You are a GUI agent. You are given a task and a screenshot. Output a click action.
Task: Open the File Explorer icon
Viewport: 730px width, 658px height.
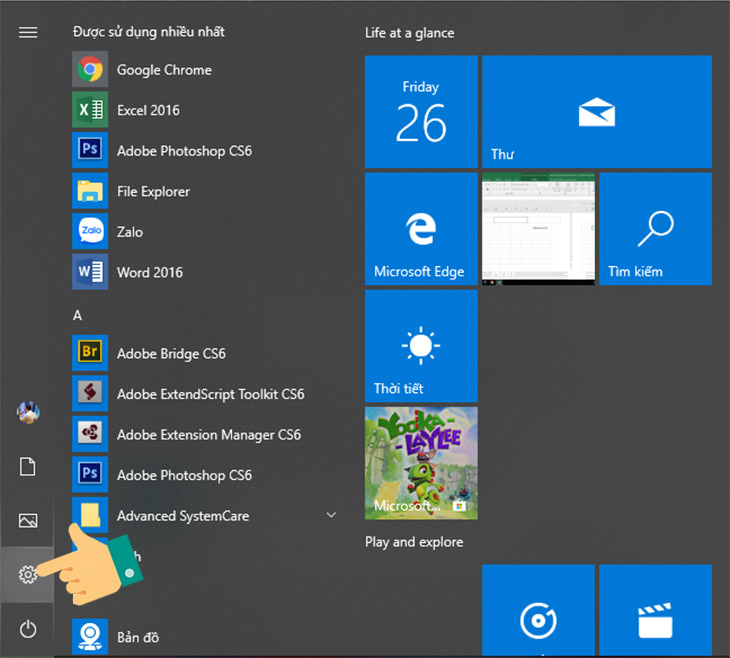click(90, 191)
